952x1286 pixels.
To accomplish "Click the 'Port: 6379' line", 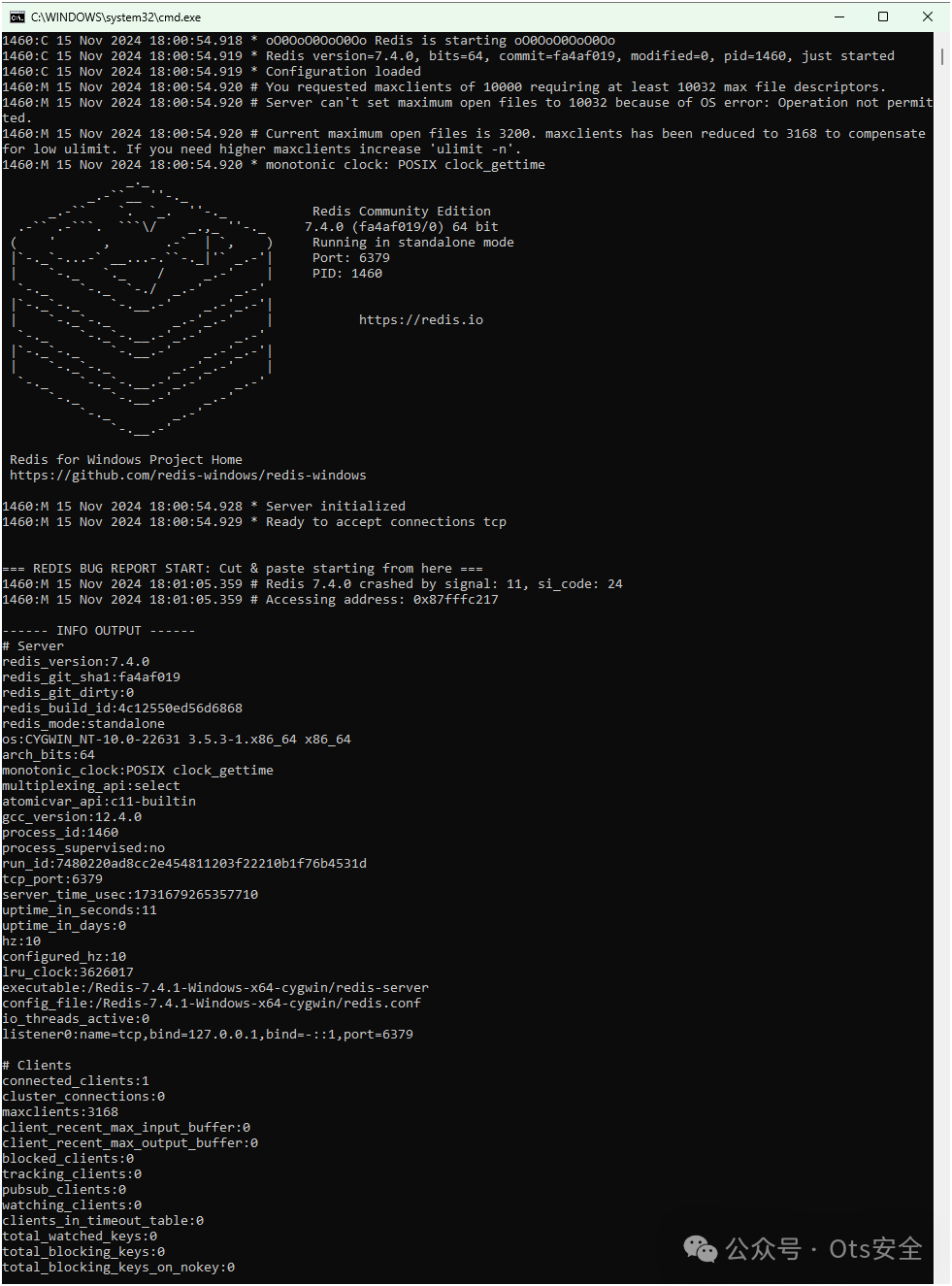I will click(x=351, y=258).
